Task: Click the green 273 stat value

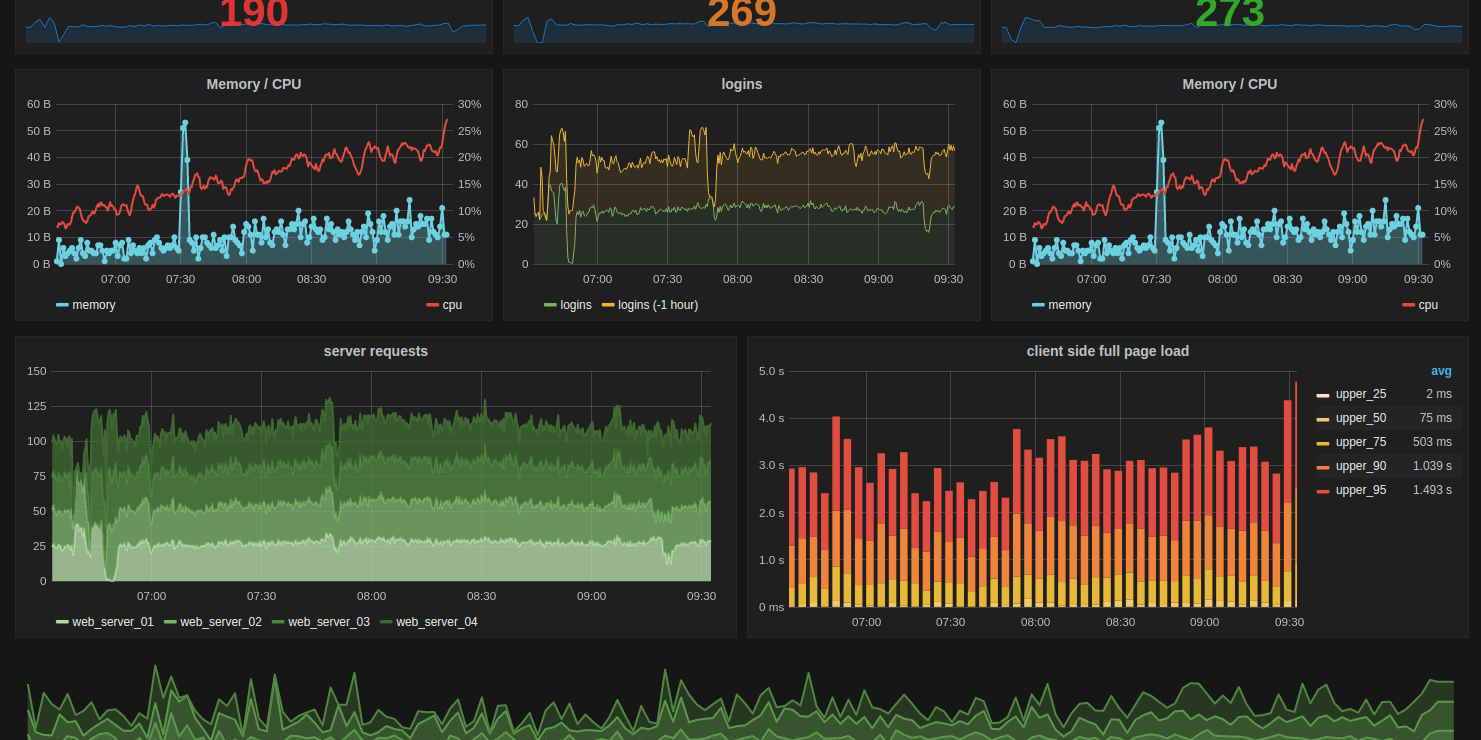Action: point(1230,13)
